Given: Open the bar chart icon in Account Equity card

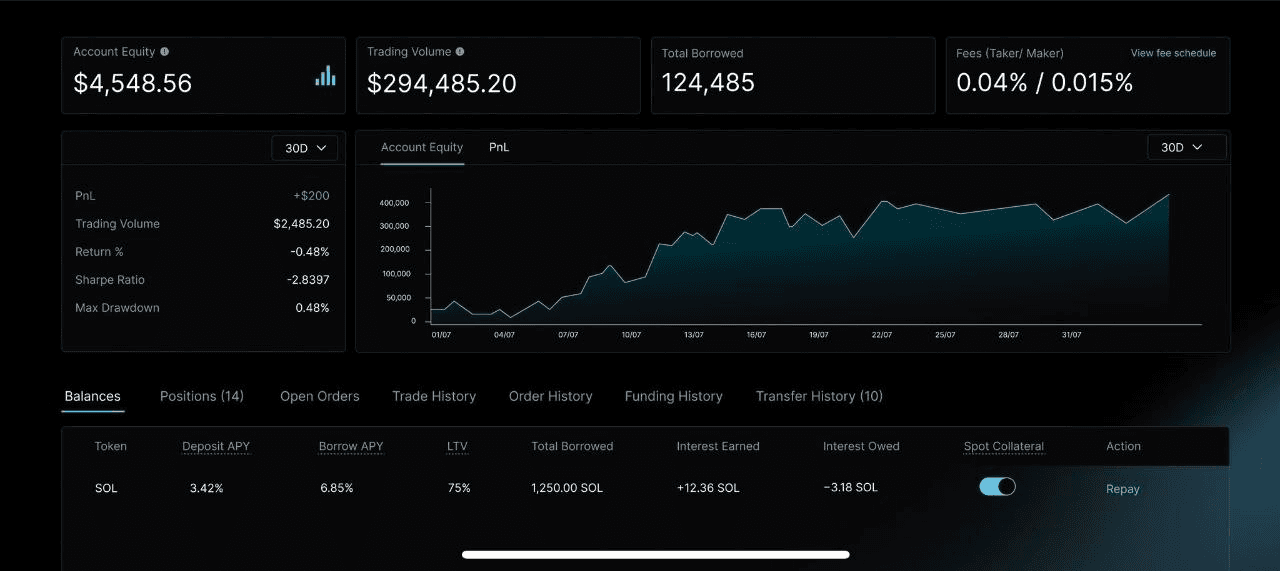Looking at the screenshot, I should click(x=325, y=77).
